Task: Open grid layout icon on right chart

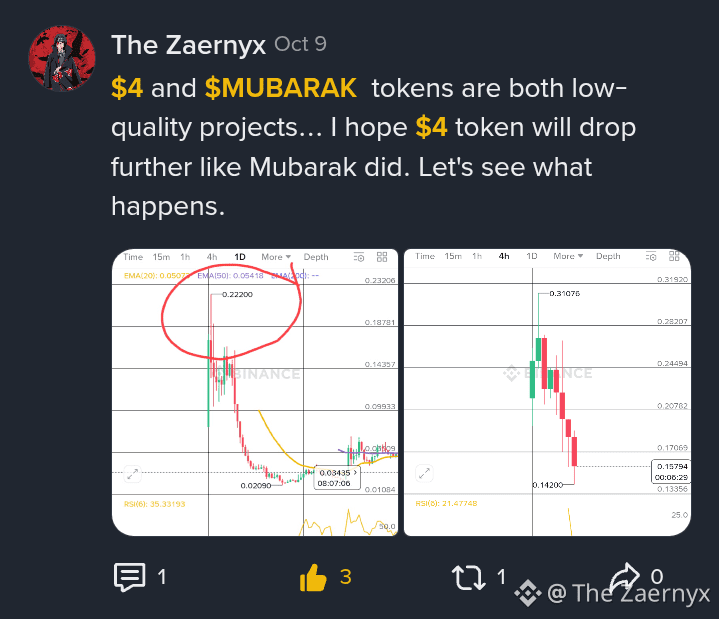Action: pos(674,256)
